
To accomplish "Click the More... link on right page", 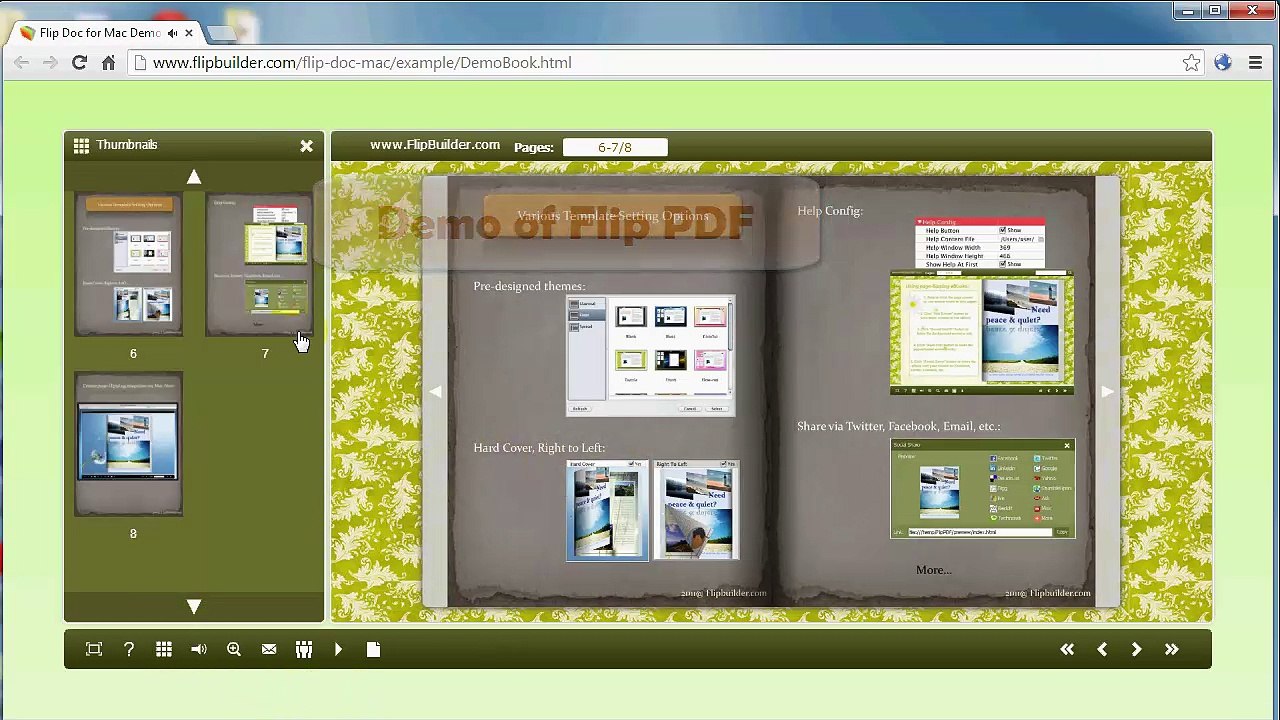I will click(x=933, y=570).
